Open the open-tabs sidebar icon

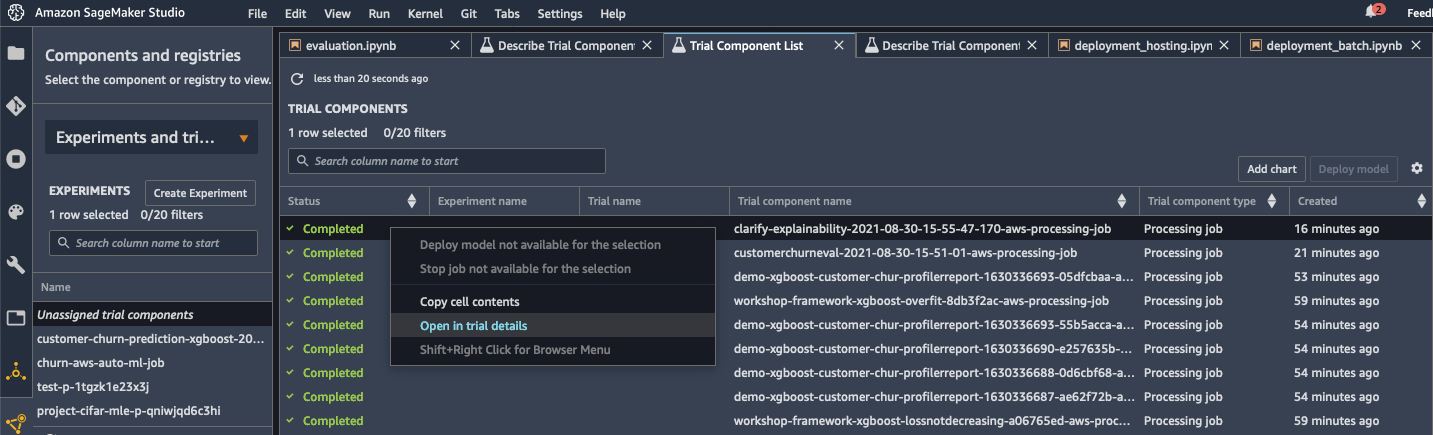16,318
